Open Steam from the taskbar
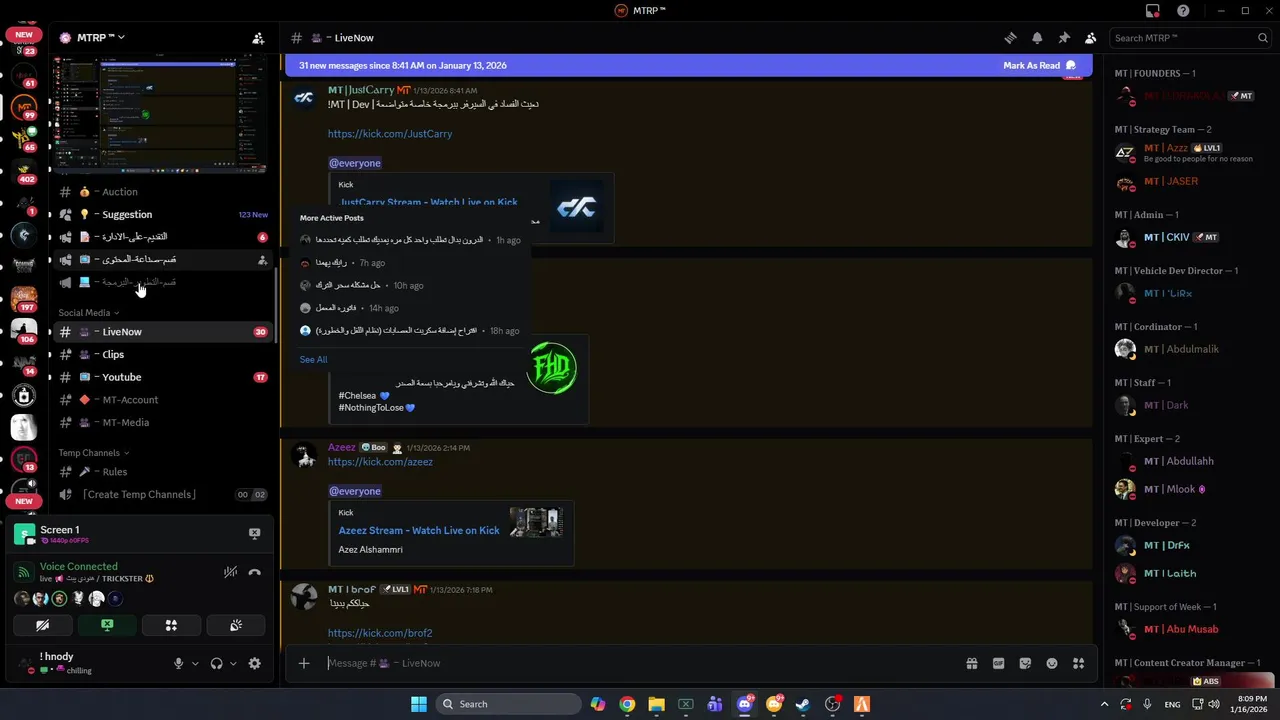Viewport: 1280px width, 720px height. pos(803,704)
